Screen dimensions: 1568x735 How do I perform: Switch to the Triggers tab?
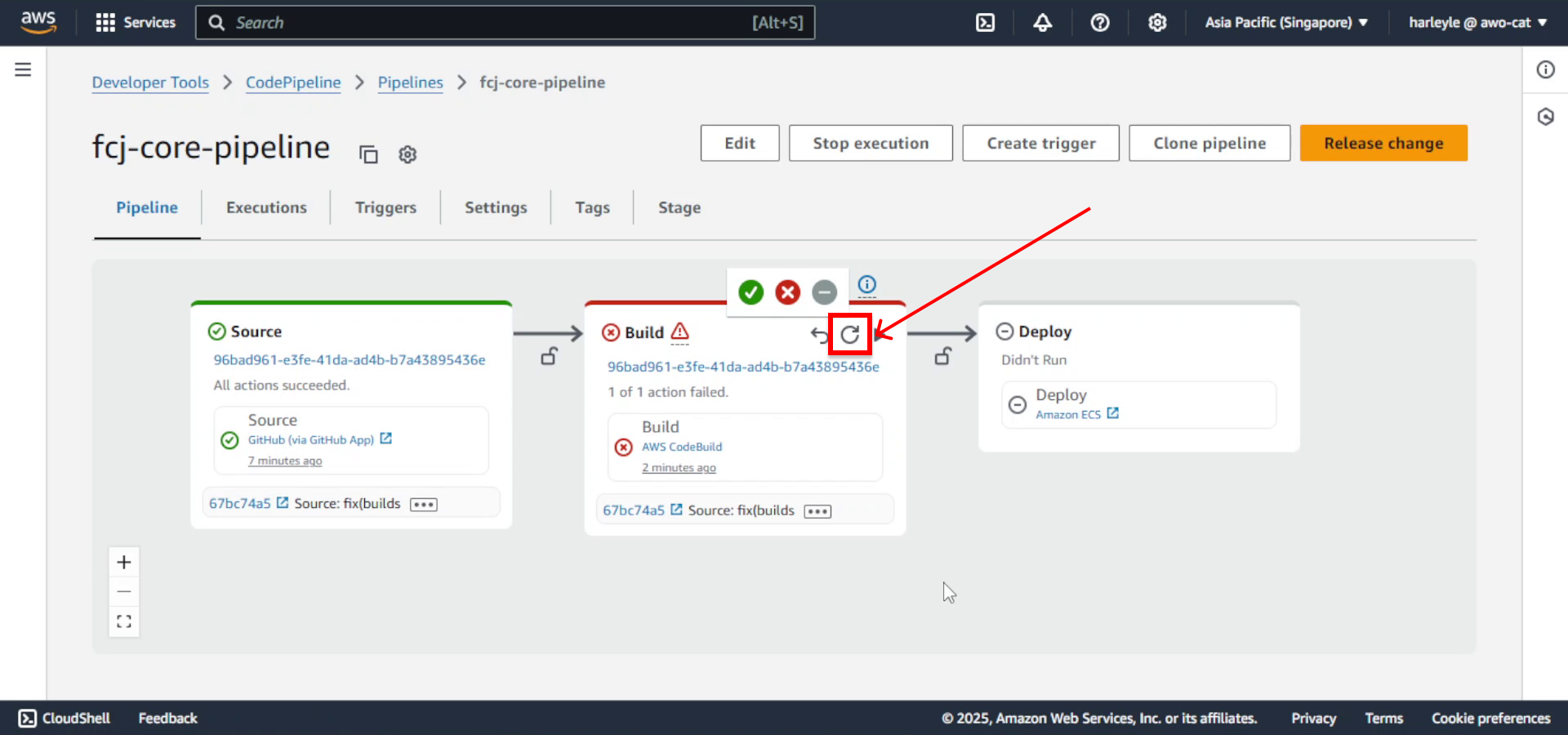click(385, 207)
